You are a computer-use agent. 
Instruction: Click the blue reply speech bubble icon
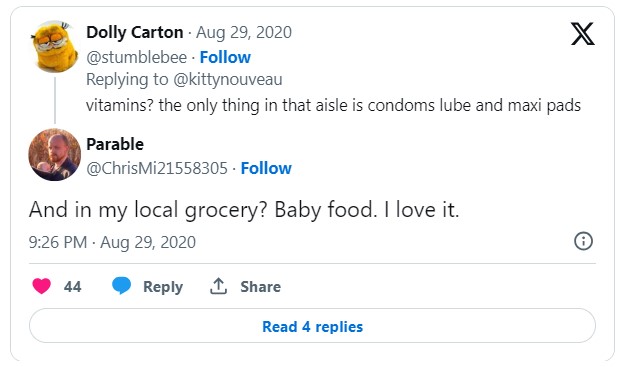121,286
